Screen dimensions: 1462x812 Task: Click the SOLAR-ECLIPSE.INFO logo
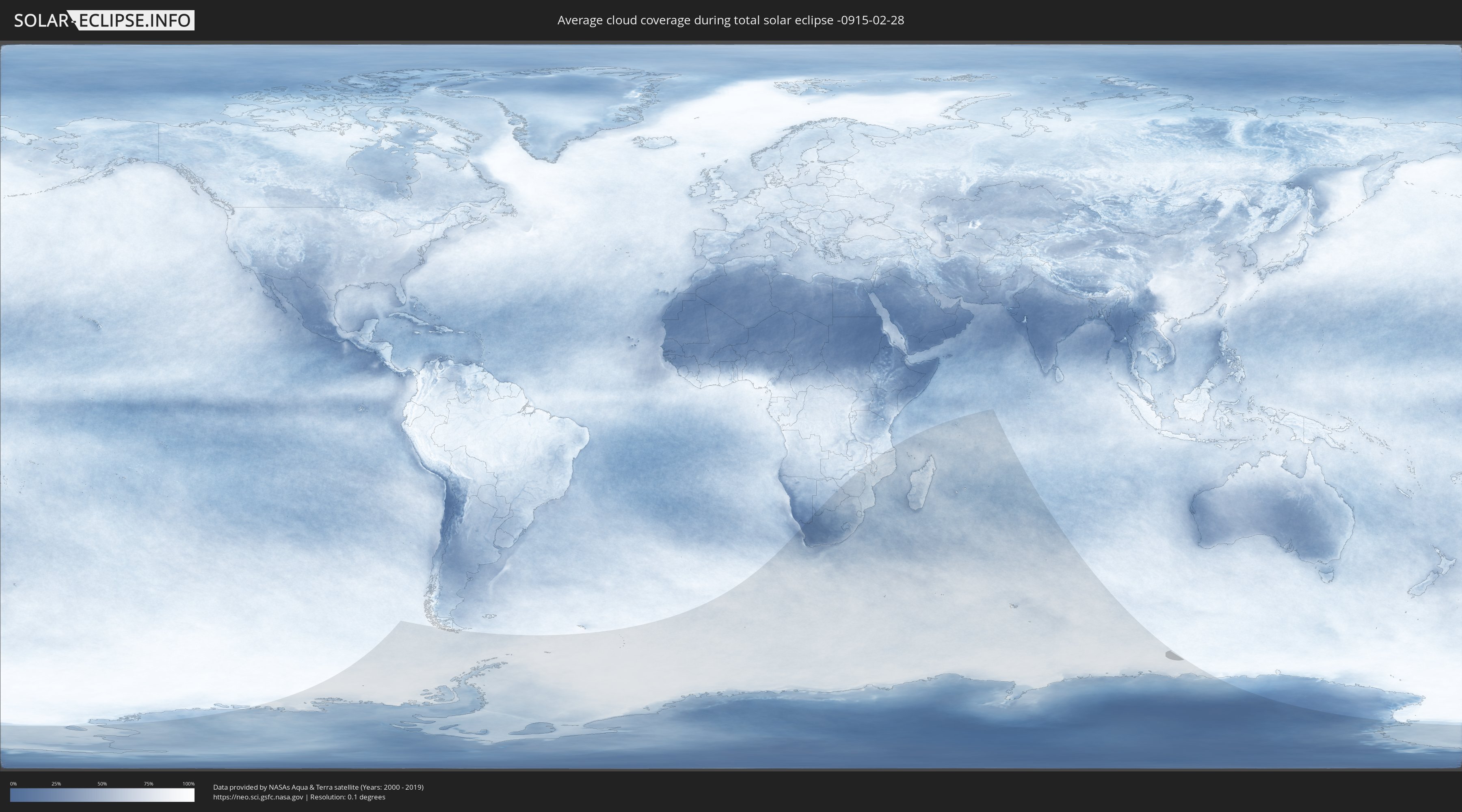[x=104, y=20]
